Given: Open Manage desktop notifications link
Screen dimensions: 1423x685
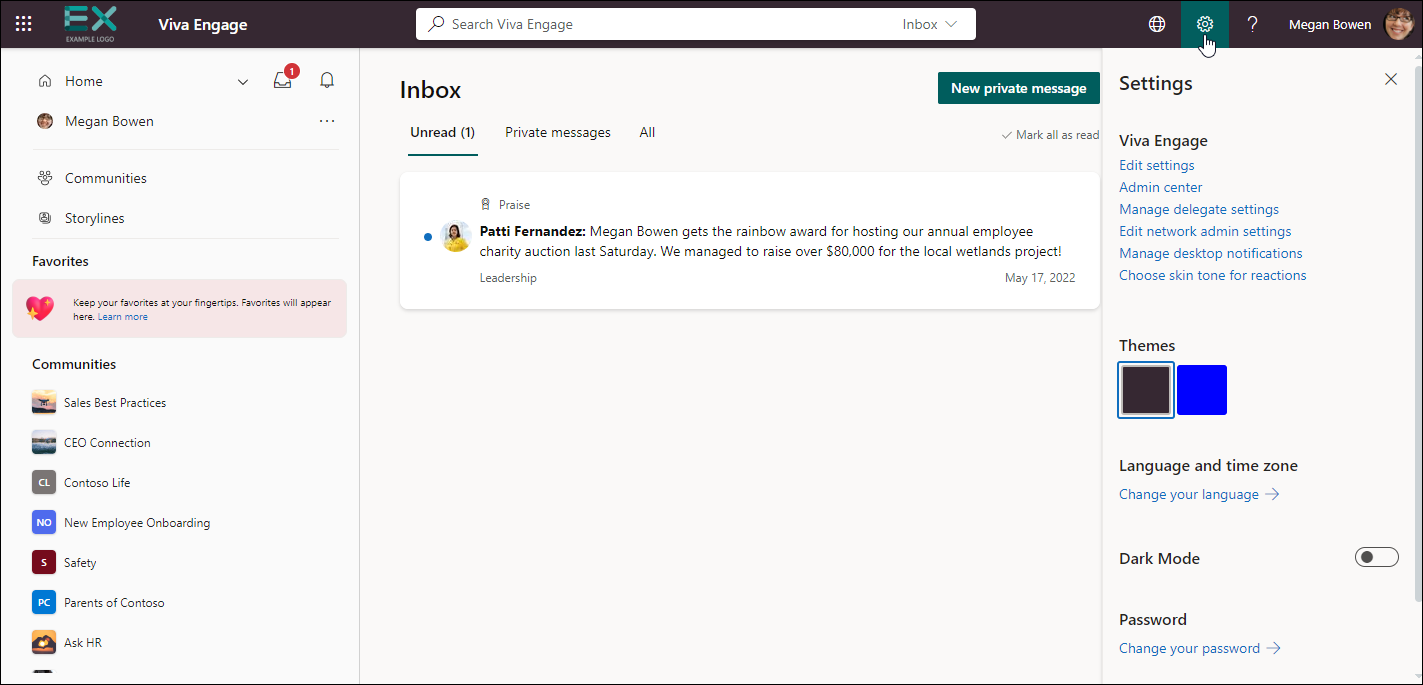Looking at the screenshot, I should (x=1211, y=253).
